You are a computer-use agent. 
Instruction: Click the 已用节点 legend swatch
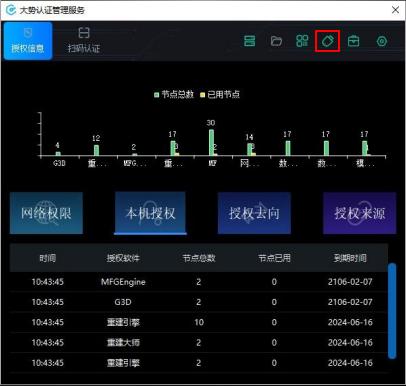pyautogui.click(x=202, y=95)
